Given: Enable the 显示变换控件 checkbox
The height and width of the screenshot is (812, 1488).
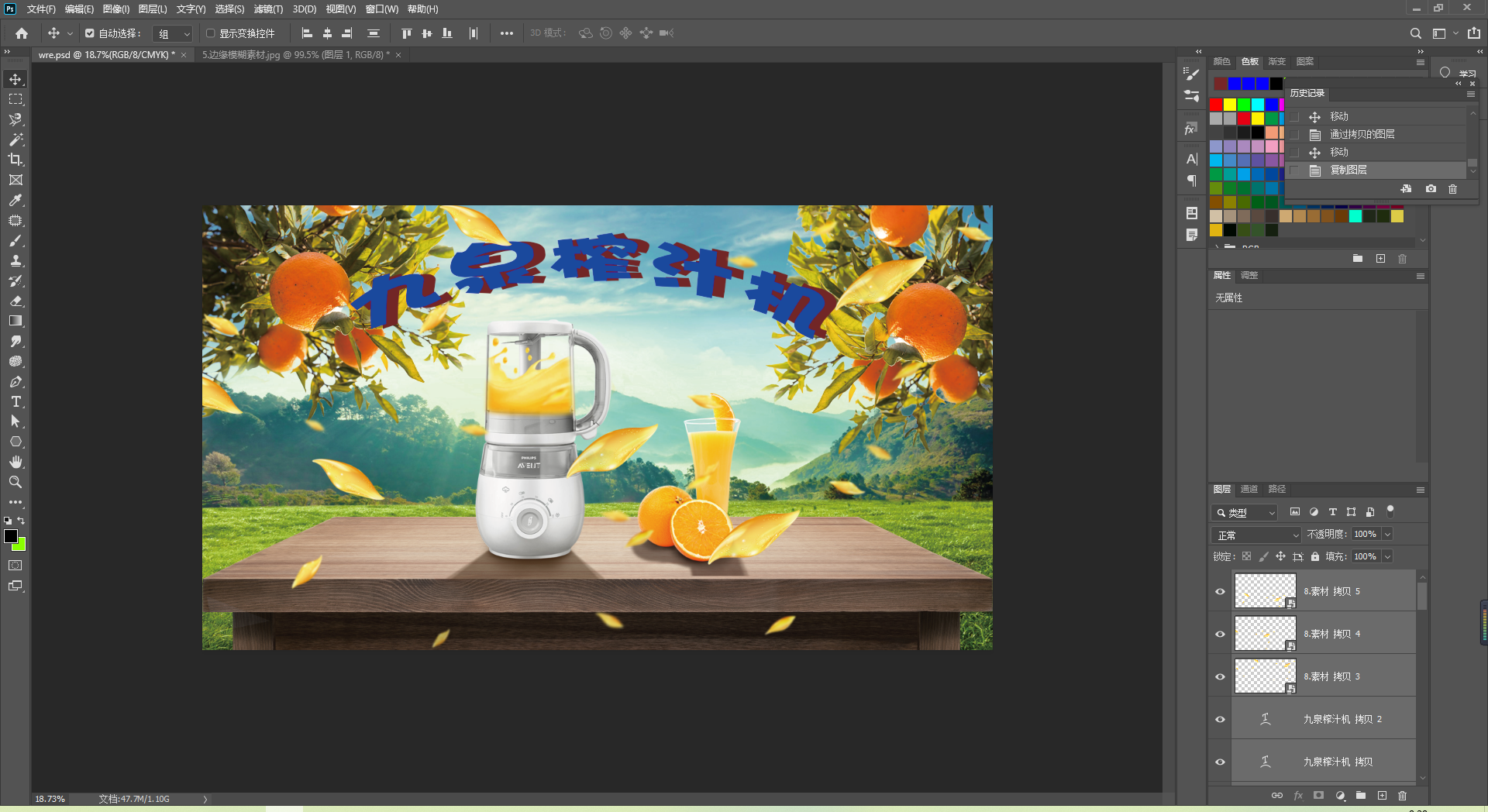Looking at the screenshot, I should 210,33.
